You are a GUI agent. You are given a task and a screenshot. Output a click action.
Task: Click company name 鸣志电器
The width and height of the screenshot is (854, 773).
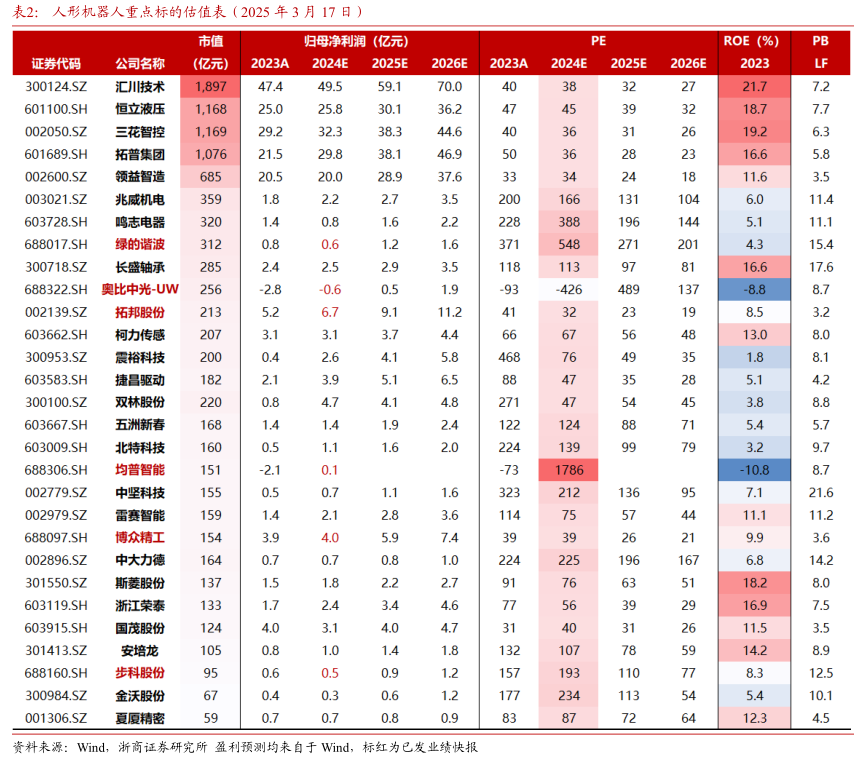[x=140, y=222]
